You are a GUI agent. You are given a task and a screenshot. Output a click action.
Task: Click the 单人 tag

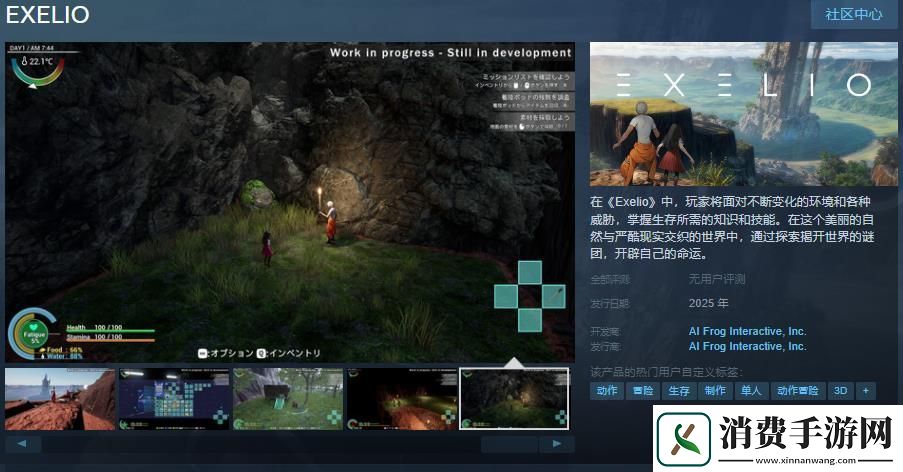point(751,391)
